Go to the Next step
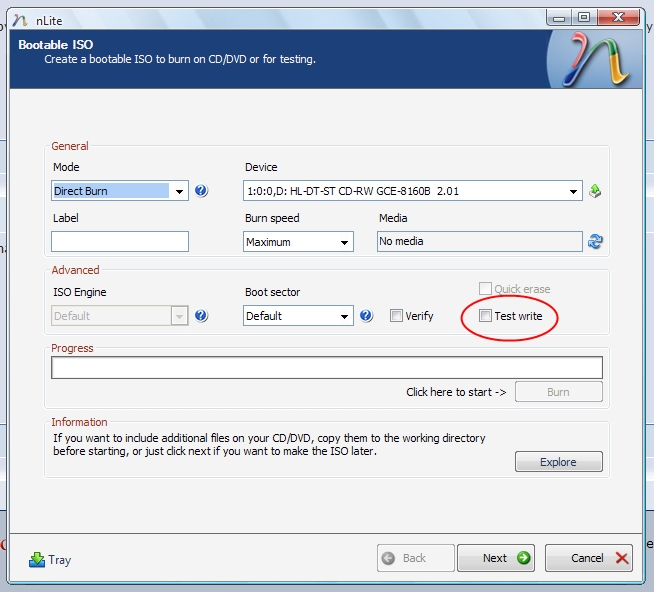Screen dimensions: 654x592 (x=496, y=558)
